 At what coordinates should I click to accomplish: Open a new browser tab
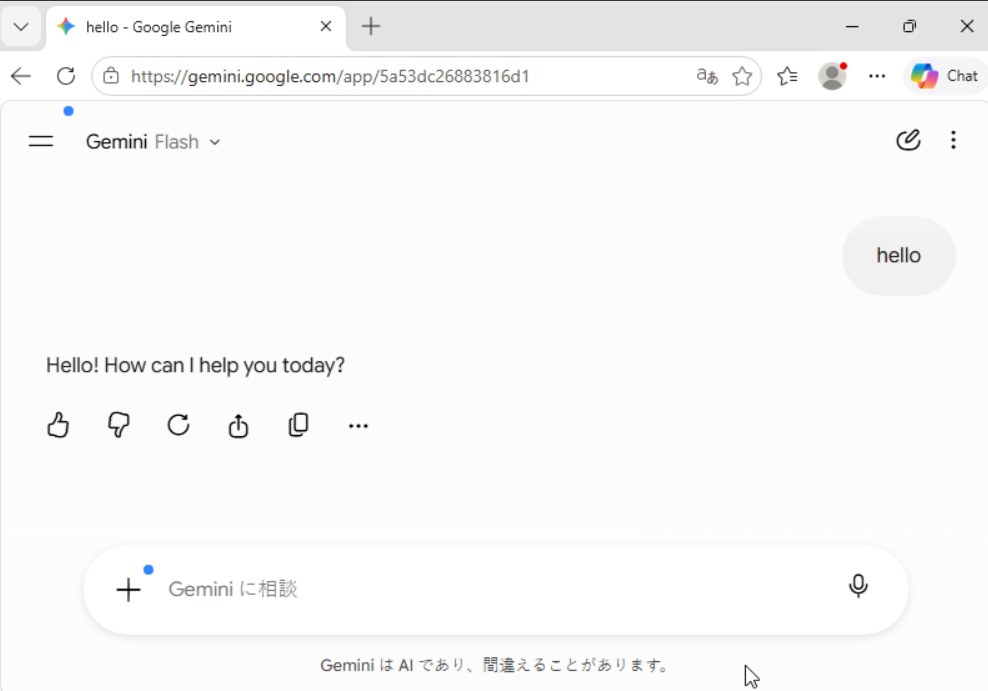click(370, 26)
